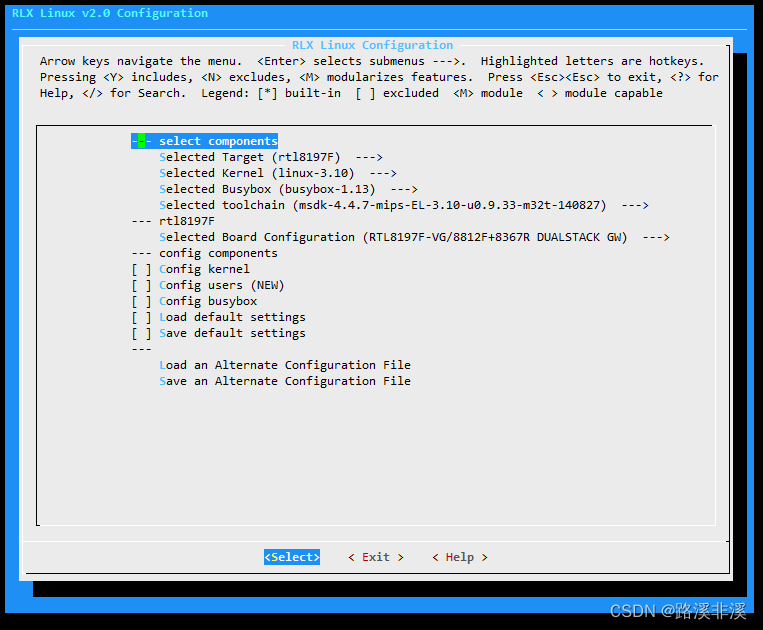Image resolution: width=763 pixels, height=630 pixels.
Task: Click the '--- config components' heading
Action: 204,253
